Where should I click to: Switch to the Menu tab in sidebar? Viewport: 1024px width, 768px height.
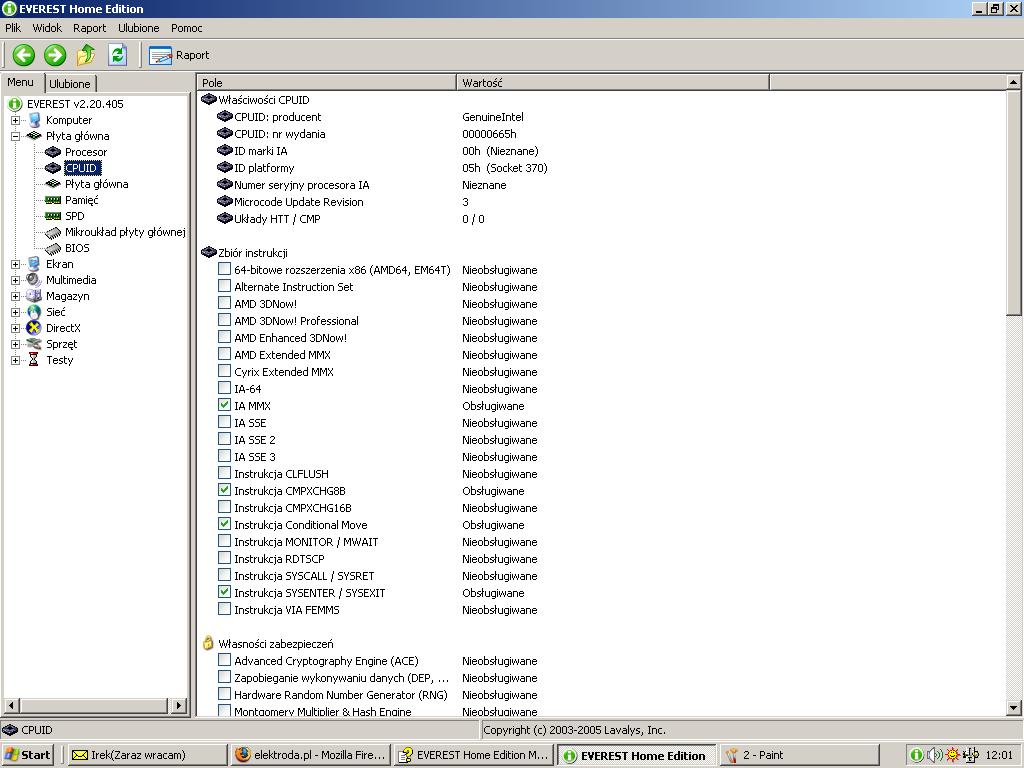pyautogui.click(x=21, y=82)
